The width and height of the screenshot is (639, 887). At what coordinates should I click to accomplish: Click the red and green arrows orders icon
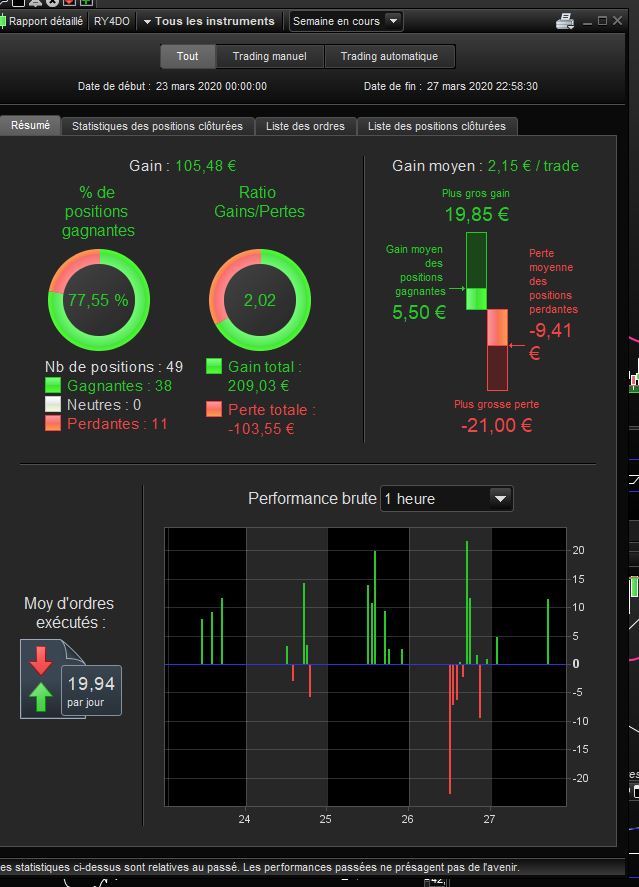41,679
